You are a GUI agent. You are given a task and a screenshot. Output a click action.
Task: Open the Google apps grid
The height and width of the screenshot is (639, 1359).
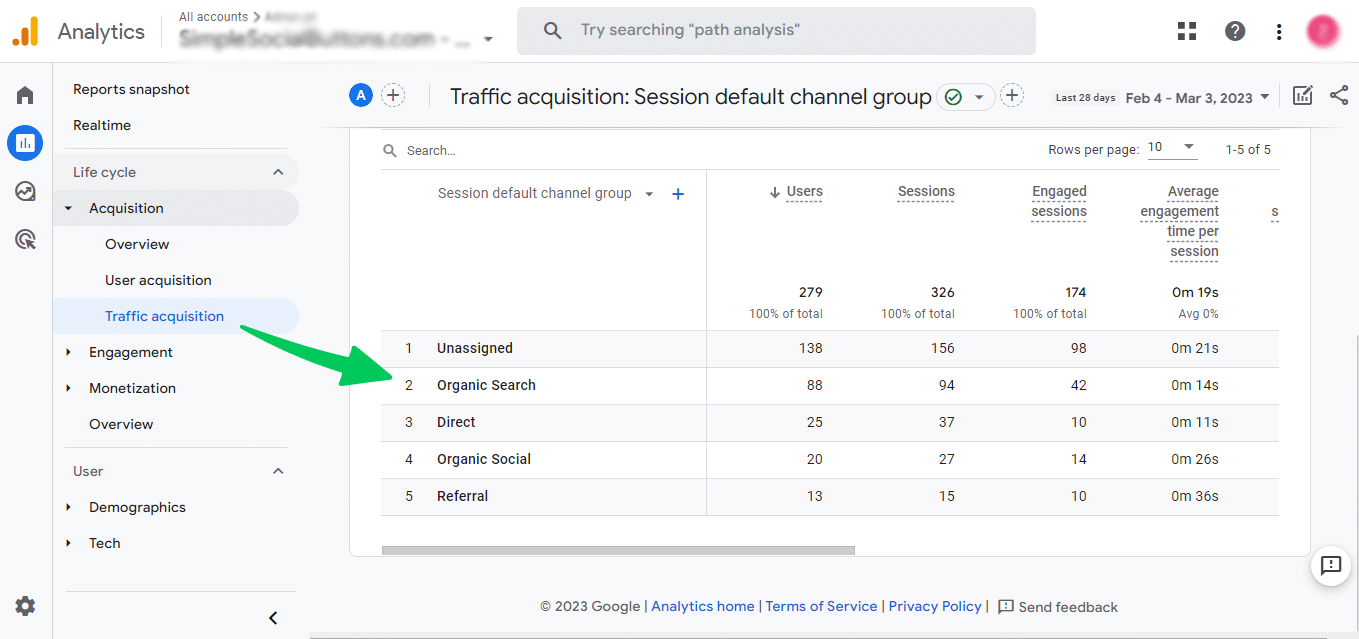1186,30
